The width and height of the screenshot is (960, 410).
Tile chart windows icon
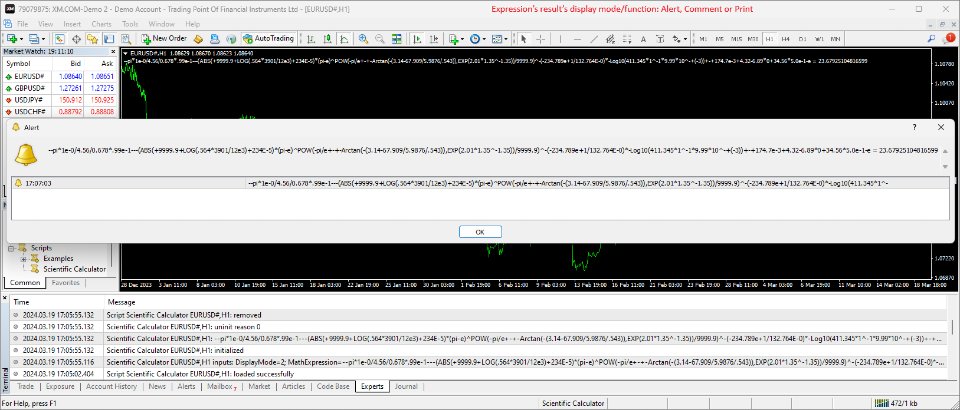click(x=396, y=39)
